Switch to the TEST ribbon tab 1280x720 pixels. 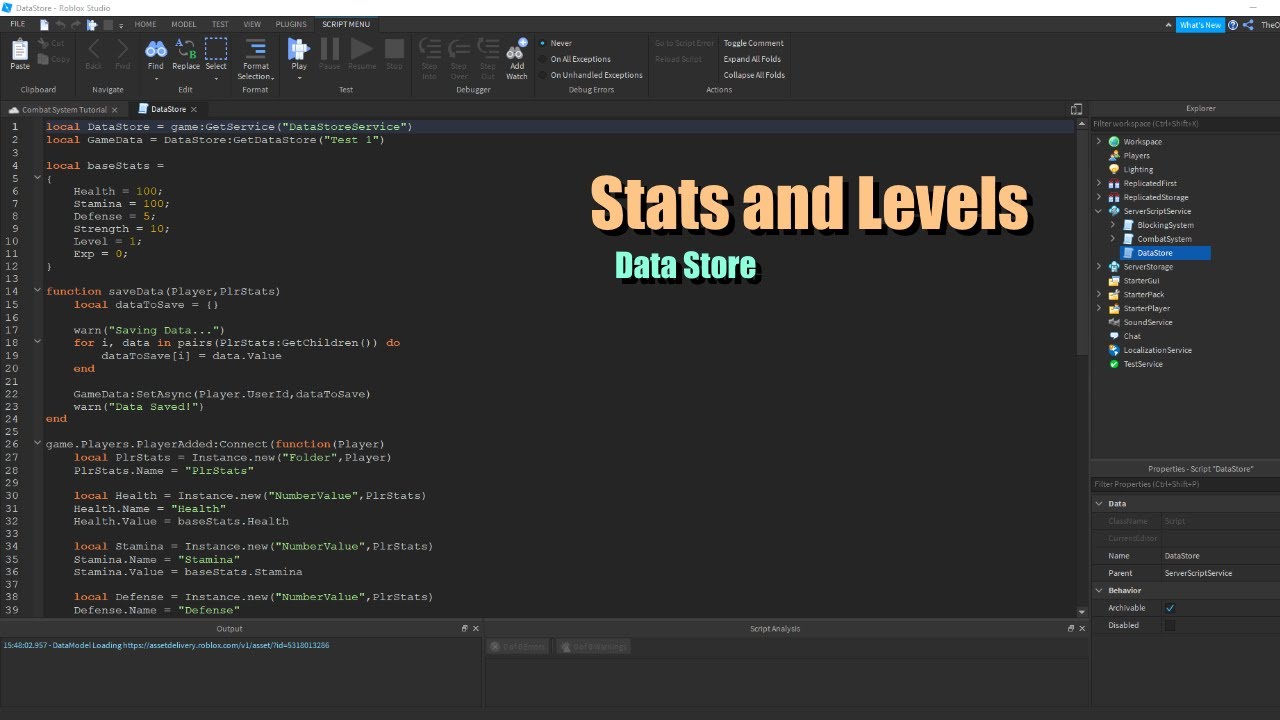(x=220, y=24)
